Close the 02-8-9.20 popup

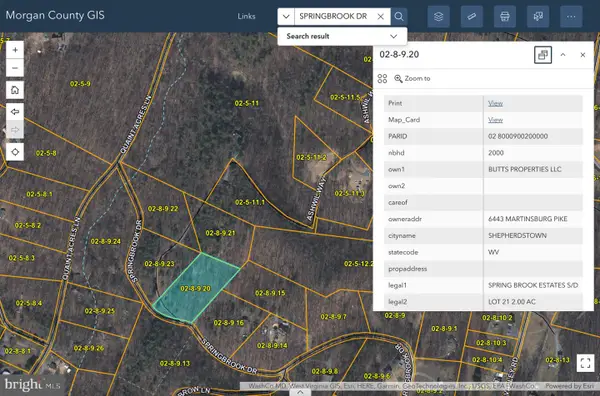(582, 55)
